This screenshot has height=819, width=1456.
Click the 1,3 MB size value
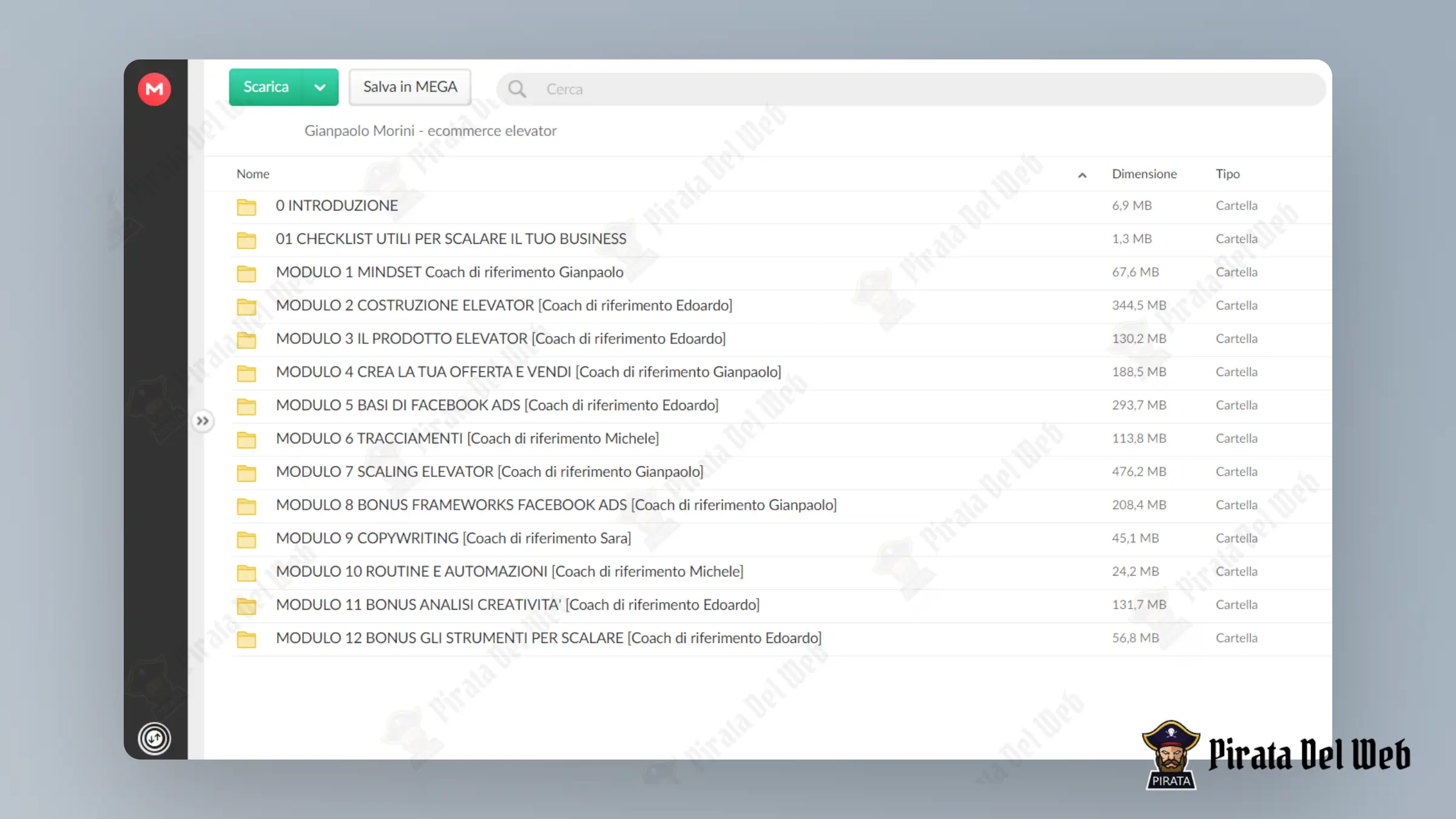1131,238
